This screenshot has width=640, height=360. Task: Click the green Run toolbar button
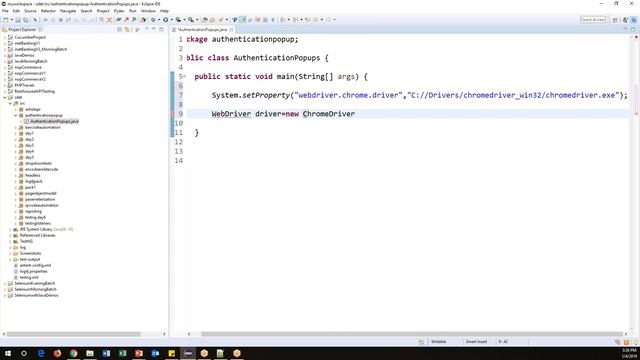tap(166, 20)
